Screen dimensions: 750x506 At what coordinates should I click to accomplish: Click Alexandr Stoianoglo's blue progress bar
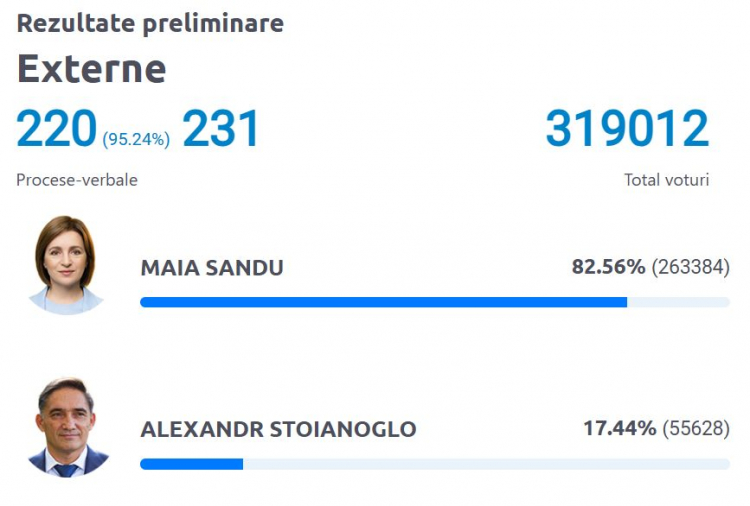click(191, 464)
